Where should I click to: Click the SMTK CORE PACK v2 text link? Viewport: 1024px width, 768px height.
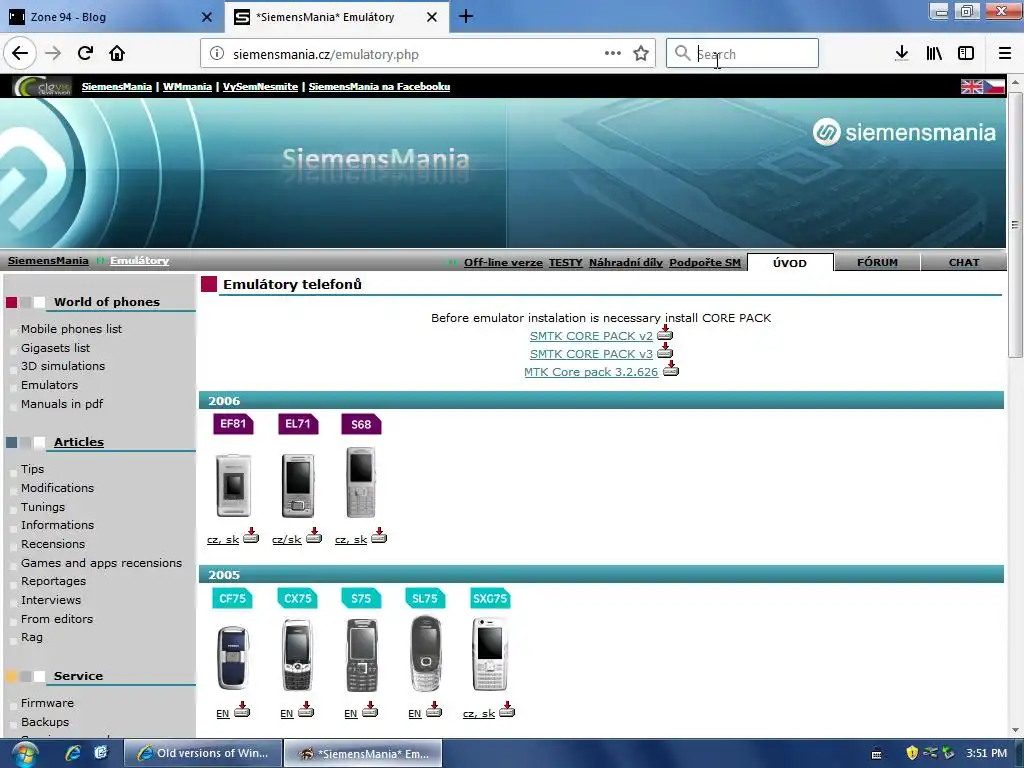591,336
